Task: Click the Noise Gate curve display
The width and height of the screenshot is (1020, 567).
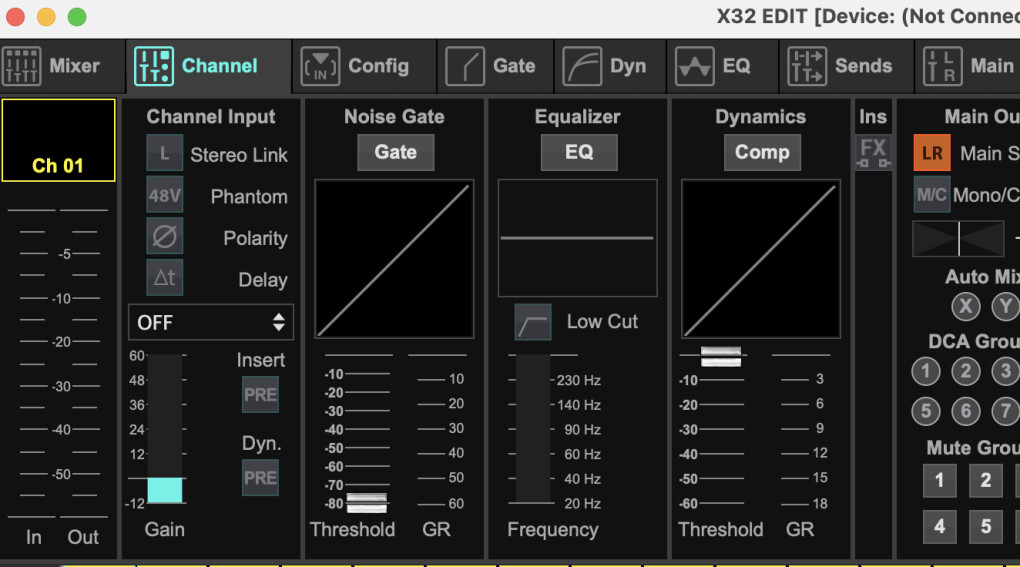Action: [x=394, y=259]
